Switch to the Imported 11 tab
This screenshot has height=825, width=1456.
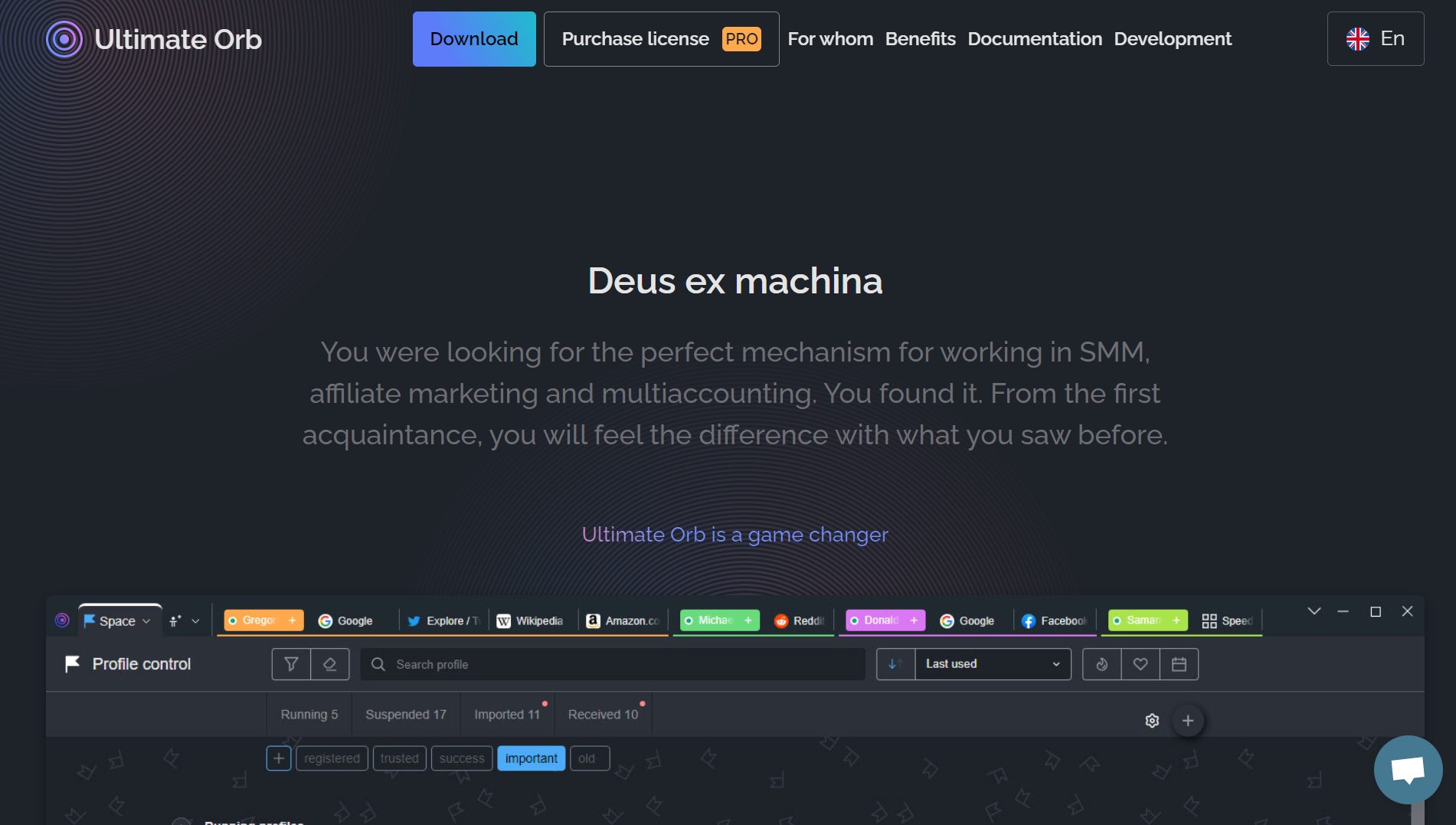pos(507,715)
